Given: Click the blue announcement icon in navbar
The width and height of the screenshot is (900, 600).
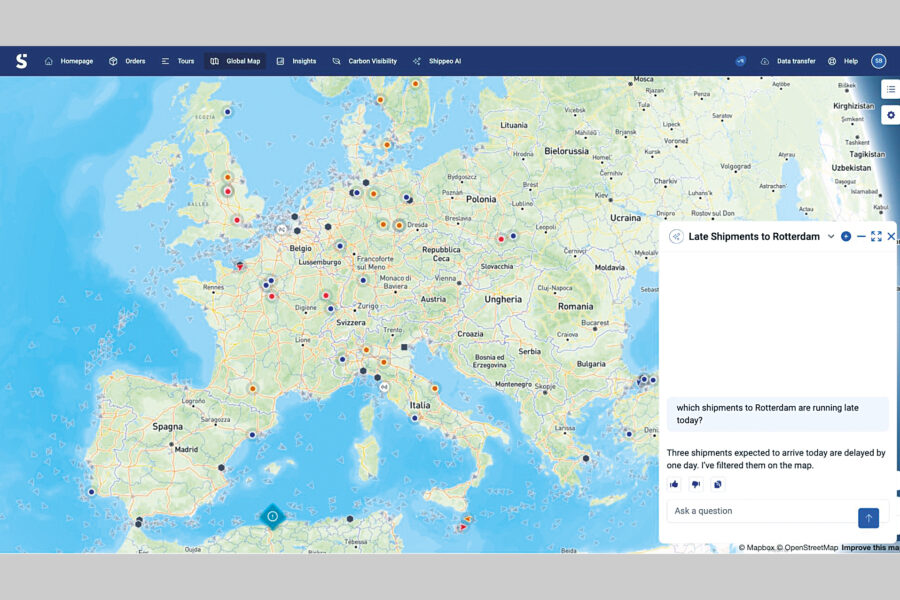Looking at the screenshot, I should click(x=741, y=61).
